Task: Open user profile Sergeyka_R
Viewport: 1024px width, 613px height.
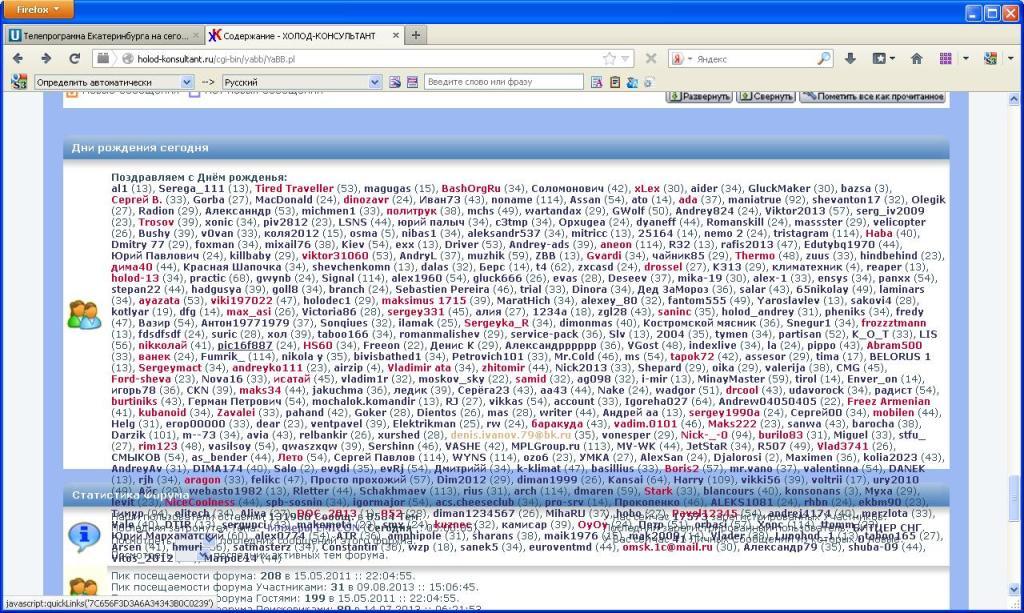Action: [496, 322]
